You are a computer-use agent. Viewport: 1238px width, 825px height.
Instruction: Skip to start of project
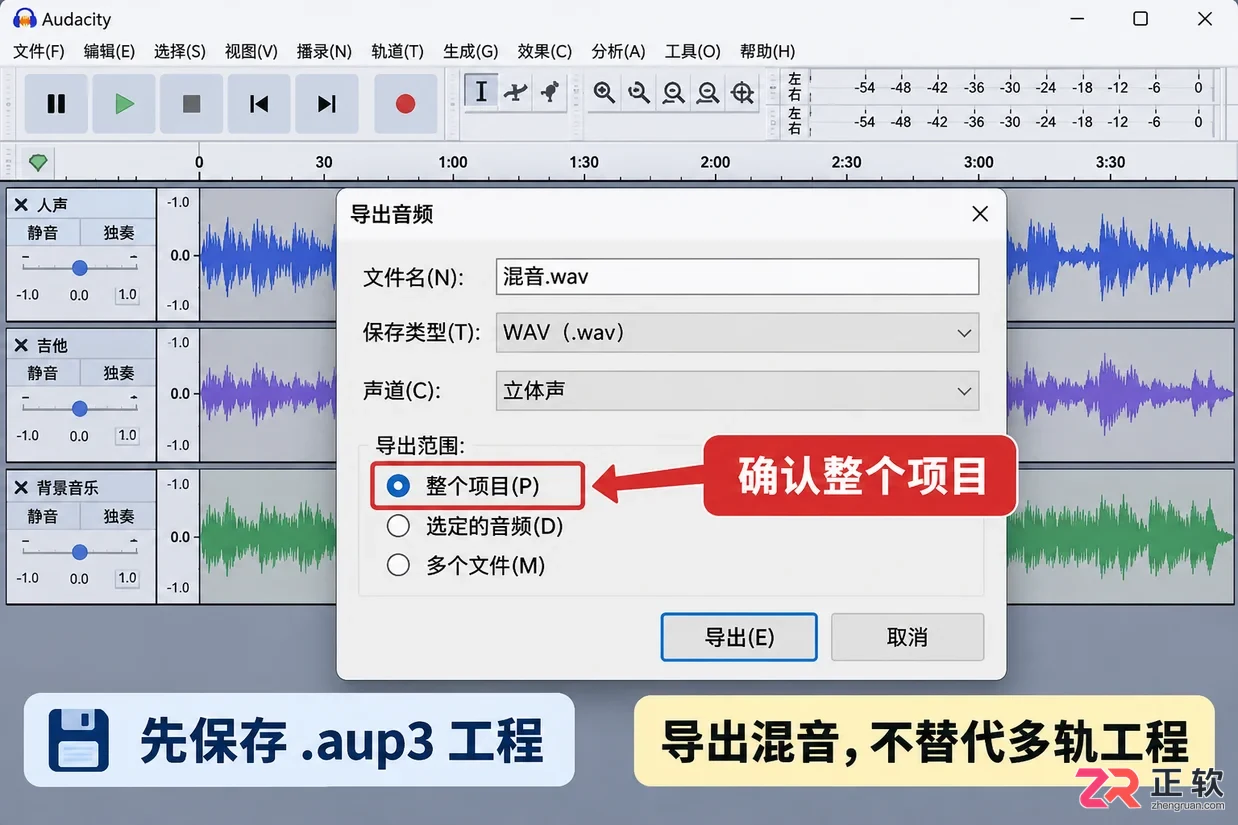pyautogui.click(x=259, y=104)
